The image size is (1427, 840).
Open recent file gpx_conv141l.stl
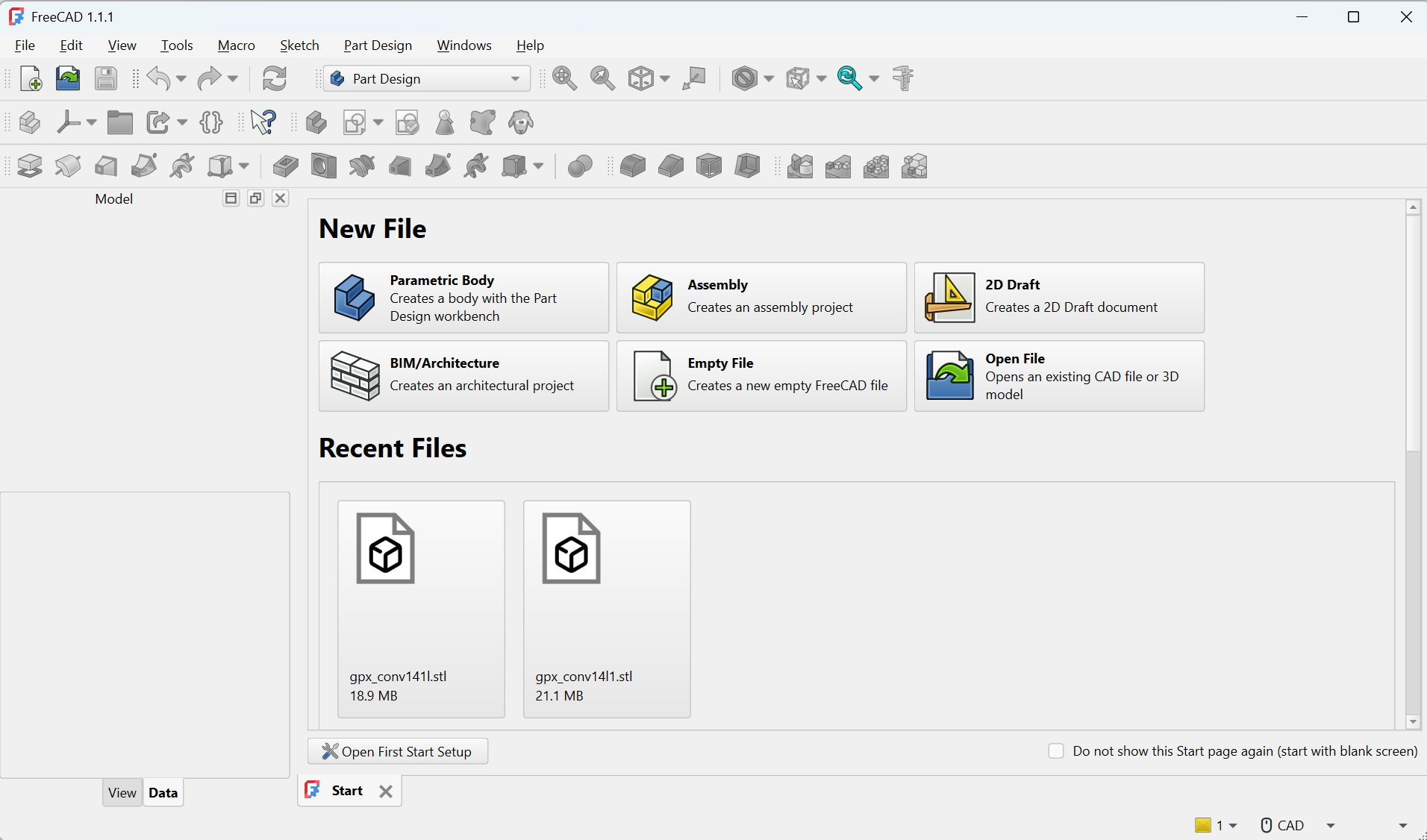(x=421, y=609)
